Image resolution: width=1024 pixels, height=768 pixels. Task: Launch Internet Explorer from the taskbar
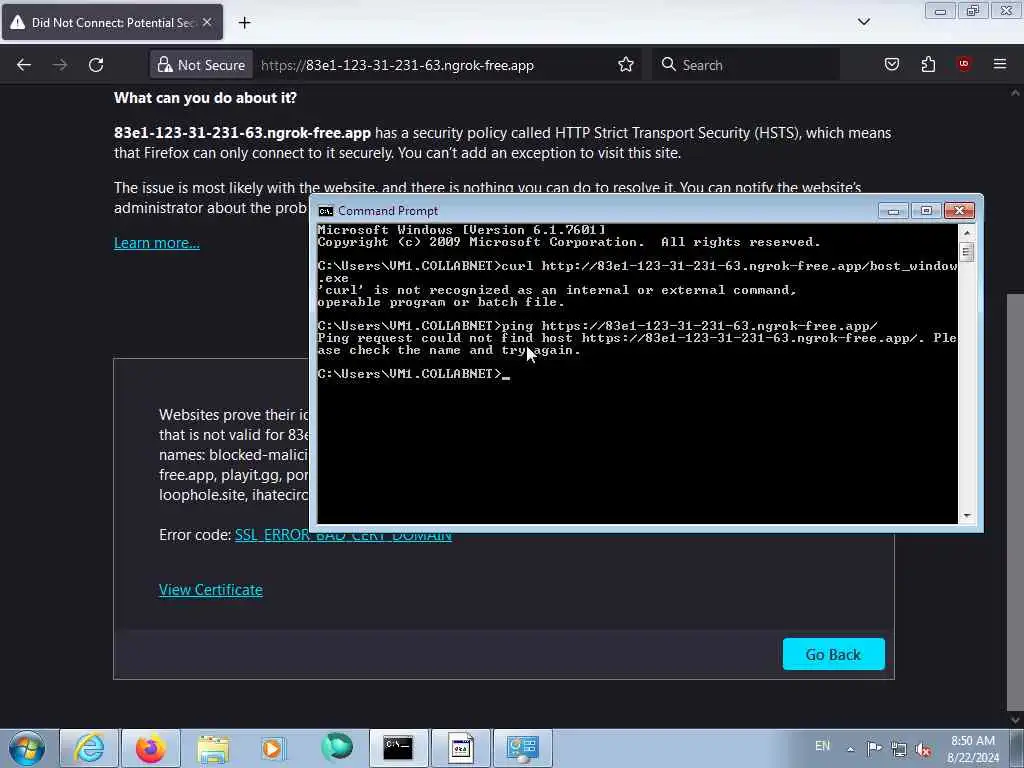pos(89,748)
